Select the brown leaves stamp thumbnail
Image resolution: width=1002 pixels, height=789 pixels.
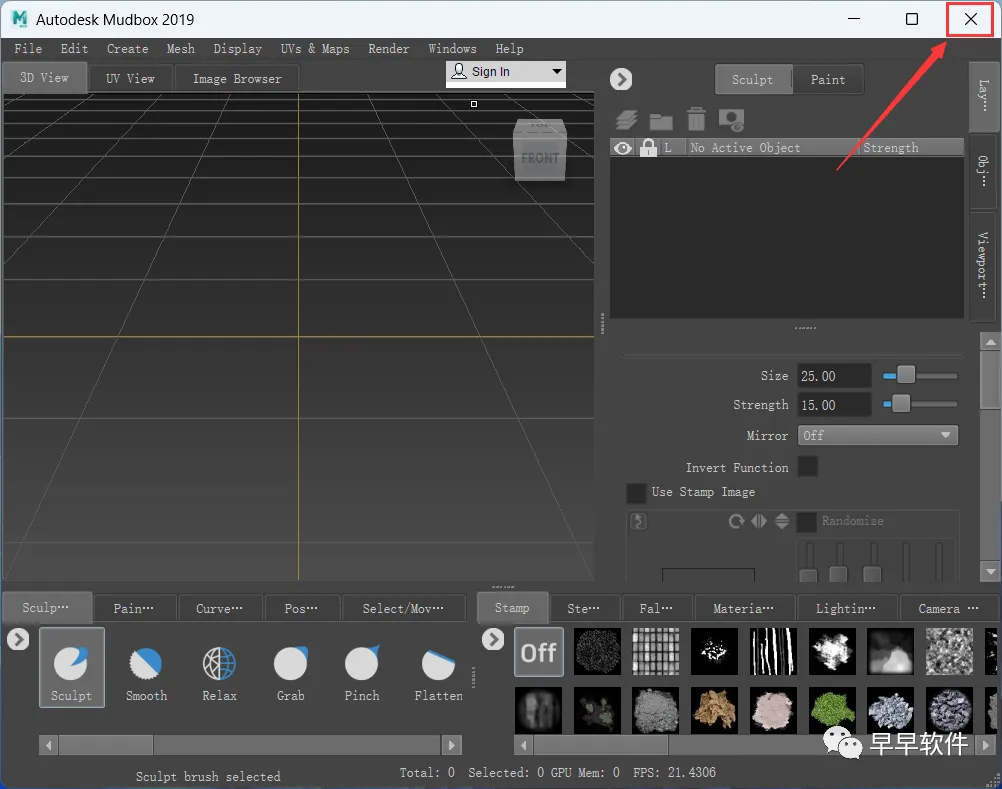(x=714, y=710)
